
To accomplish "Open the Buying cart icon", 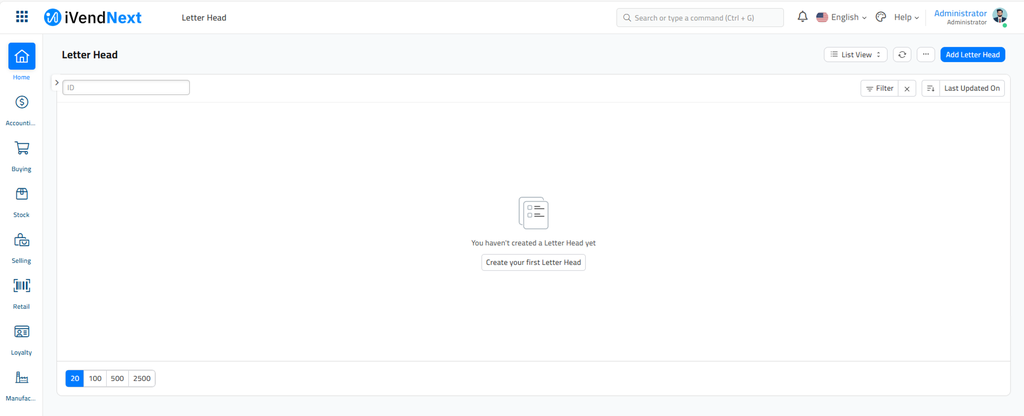I will 22,149.
